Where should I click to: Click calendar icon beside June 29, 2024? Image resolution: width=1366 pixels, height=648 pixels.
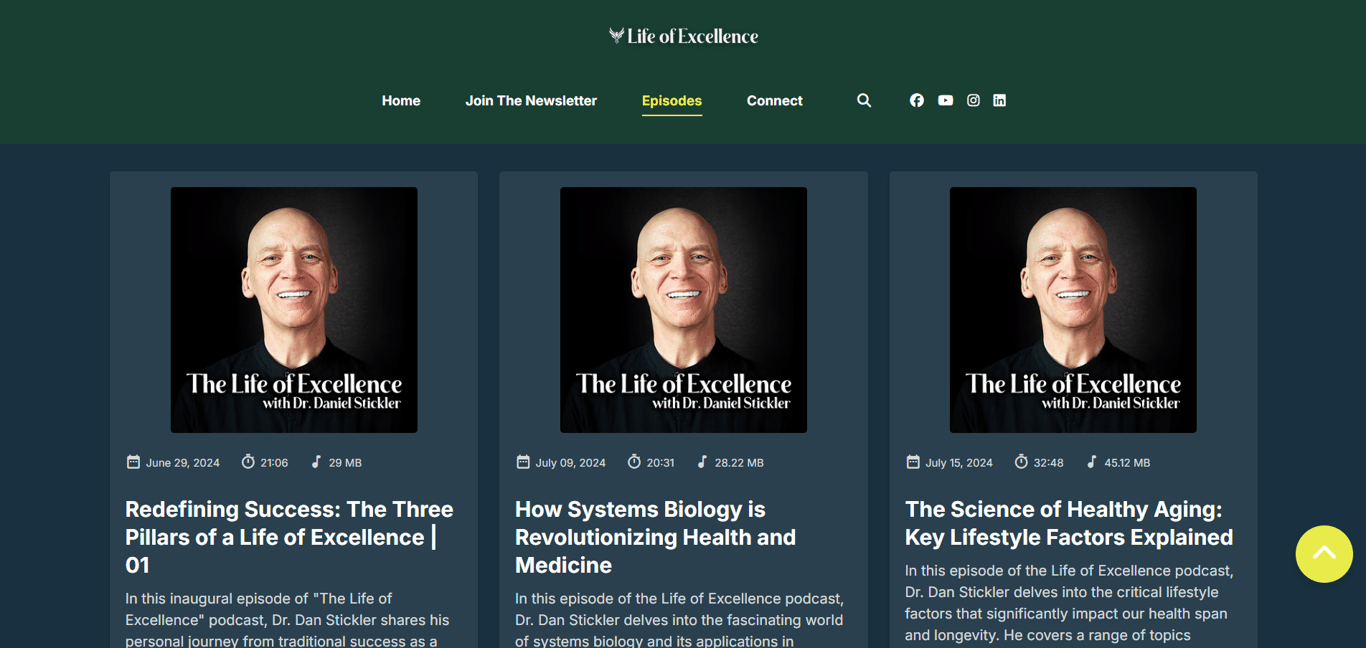click(x=133, y=462)
